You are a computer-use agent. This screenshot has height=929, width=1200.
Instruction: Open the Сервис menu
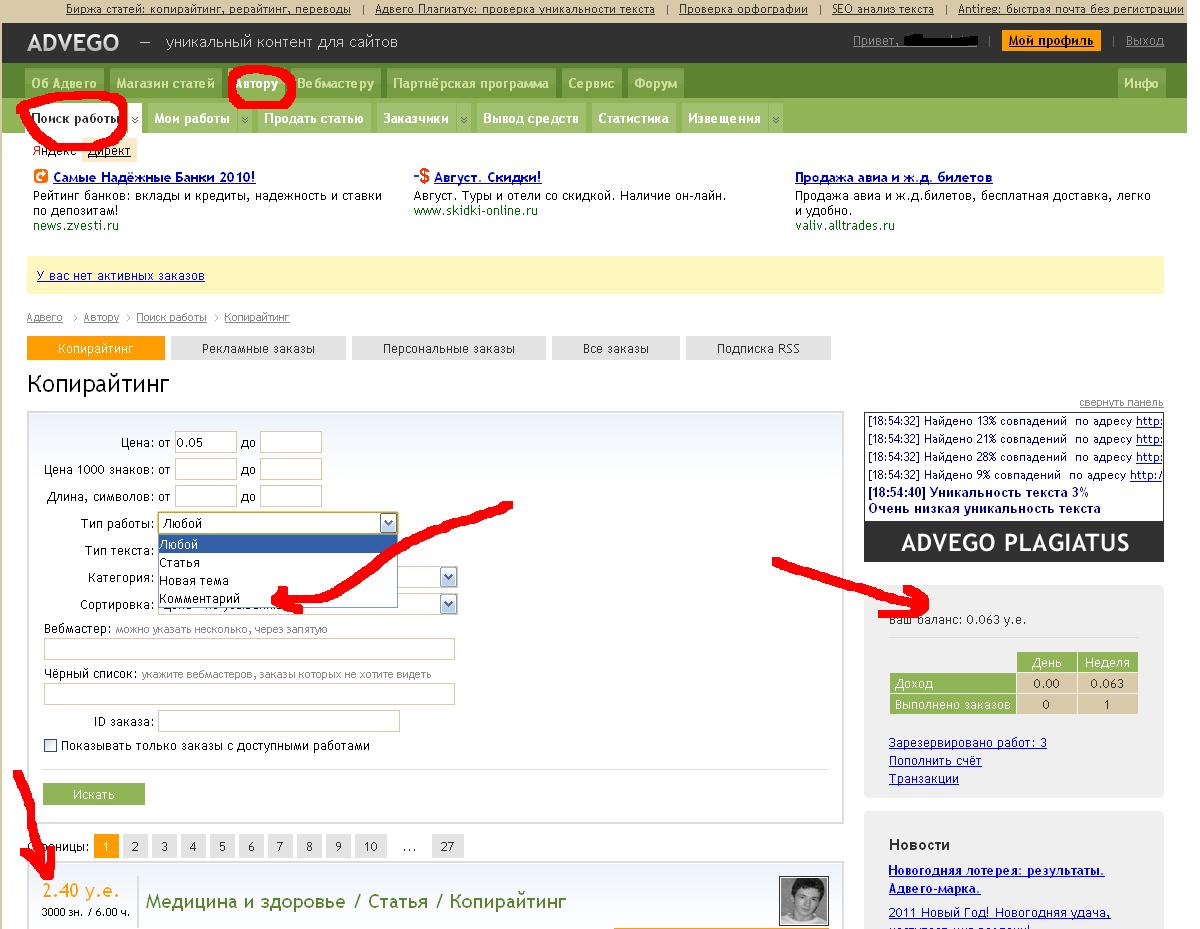pyautogui.click(x=591, y=83)
